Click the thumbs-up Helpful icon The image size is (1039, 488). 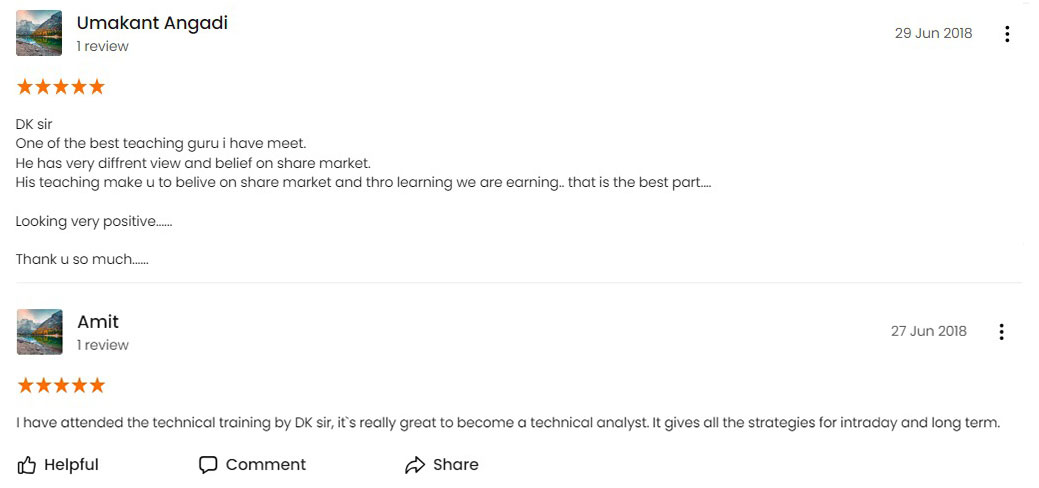point(27,465)
